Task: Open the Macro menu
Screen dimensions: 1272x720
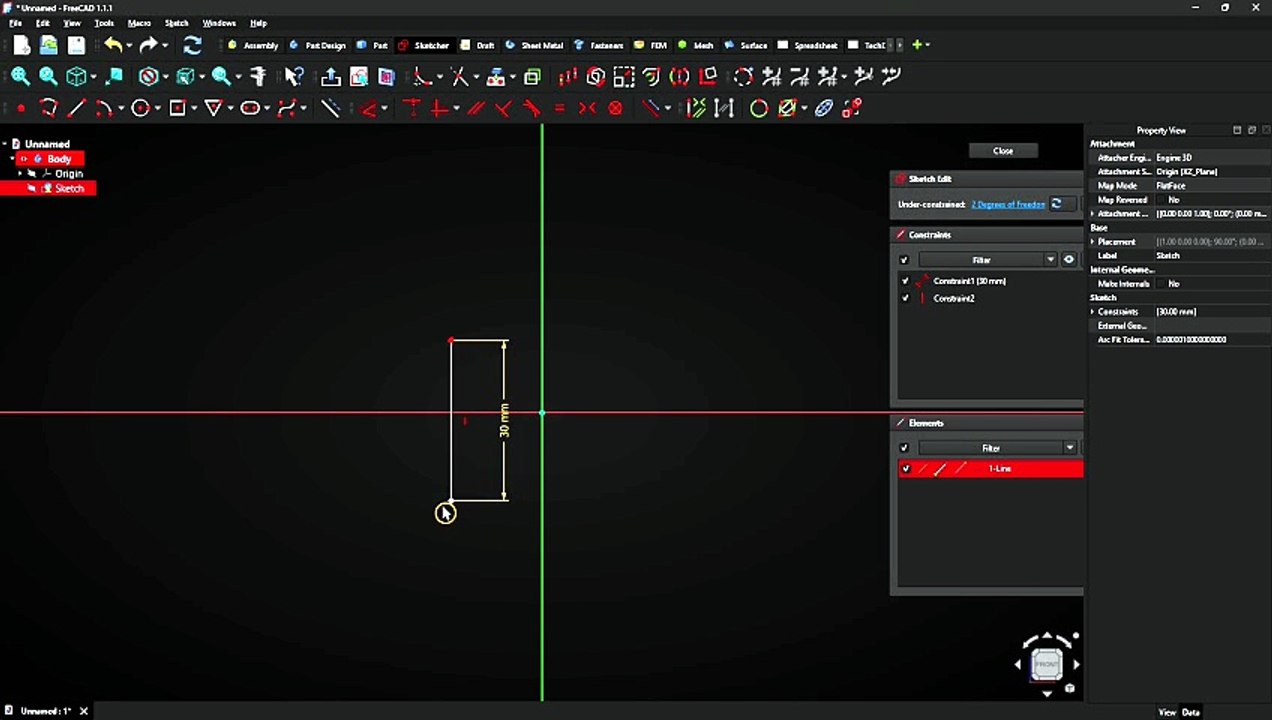Action: [139, 23]
